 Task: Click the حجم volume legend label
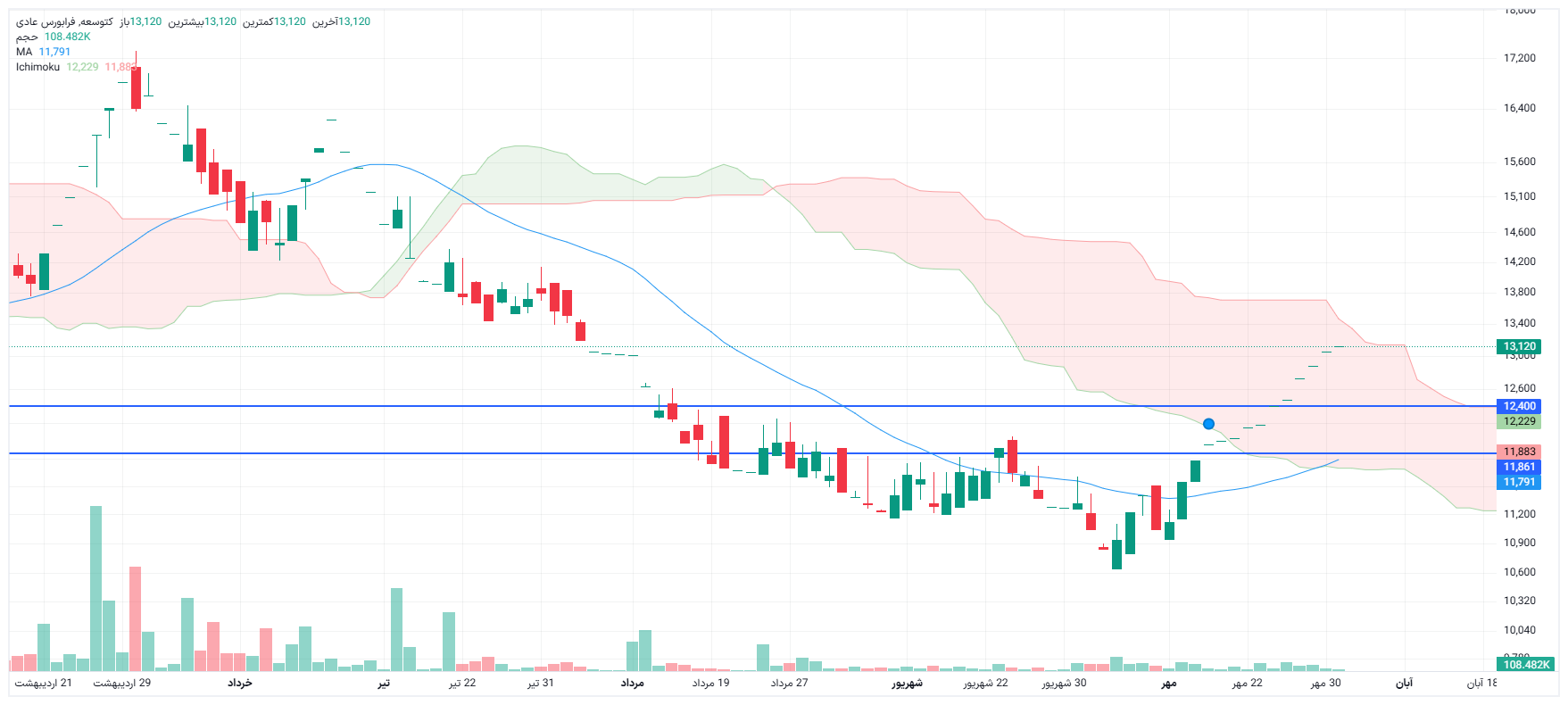point(27,37)
